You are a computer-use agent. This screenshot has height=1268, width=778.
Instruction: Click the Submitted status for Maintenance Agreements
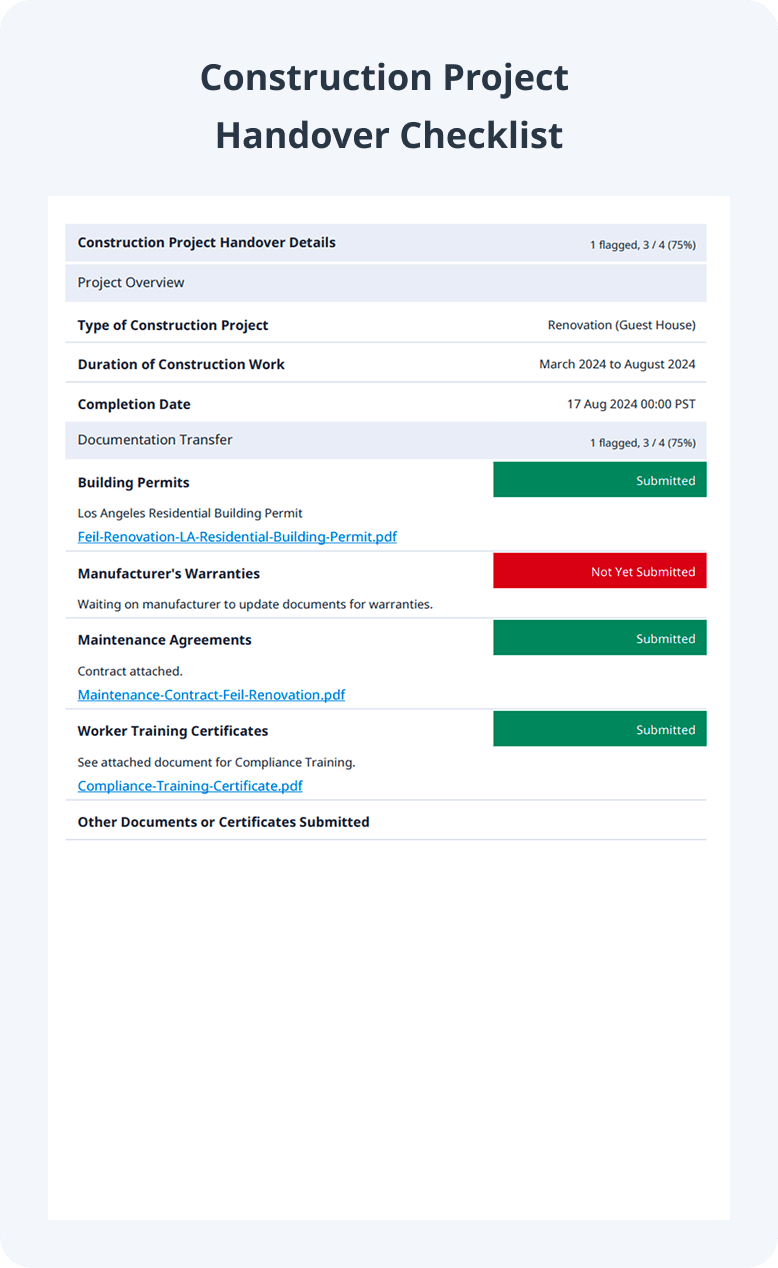click(x=599, y=637)
